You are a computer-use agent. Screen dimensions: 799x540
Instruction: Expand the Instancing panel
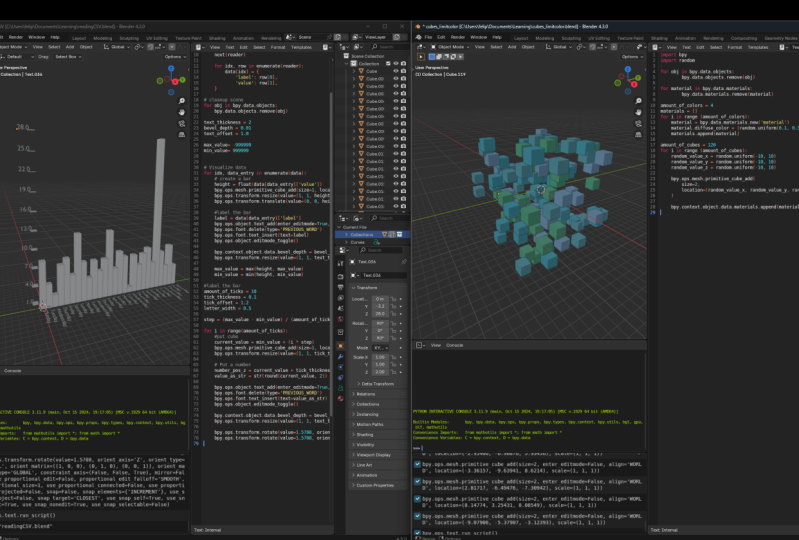coord(379,414)
